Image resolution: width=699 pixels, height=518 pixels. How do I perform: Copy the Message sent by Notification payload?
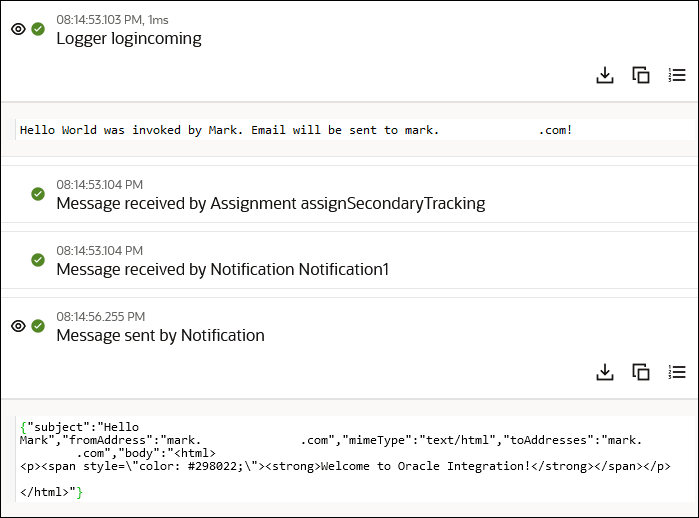tap(641, 372)
